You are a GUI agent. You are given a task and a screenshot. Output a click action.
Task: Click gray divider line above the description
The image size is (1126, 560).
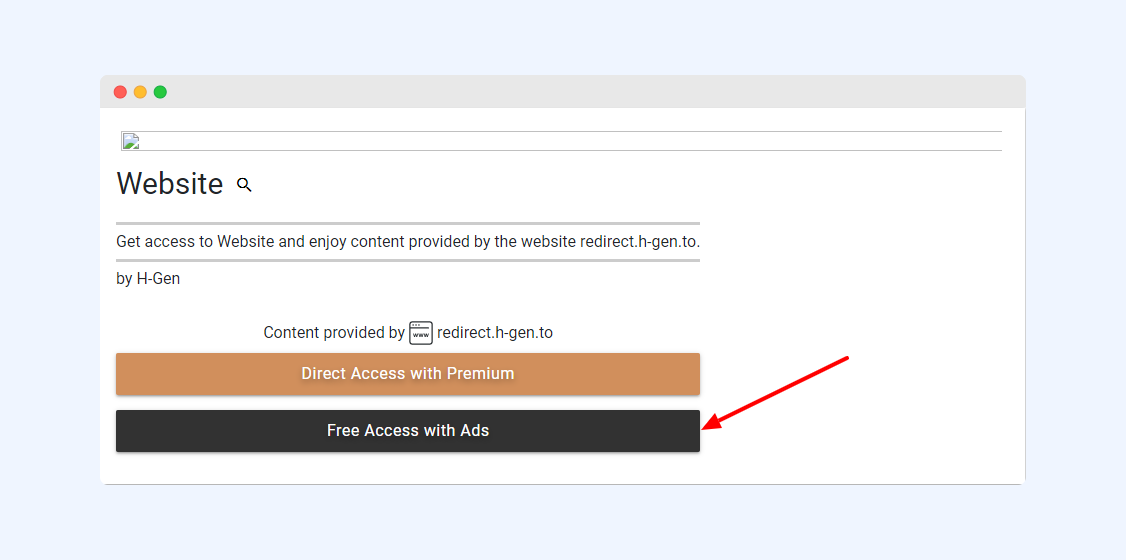[x=408, y=223]
